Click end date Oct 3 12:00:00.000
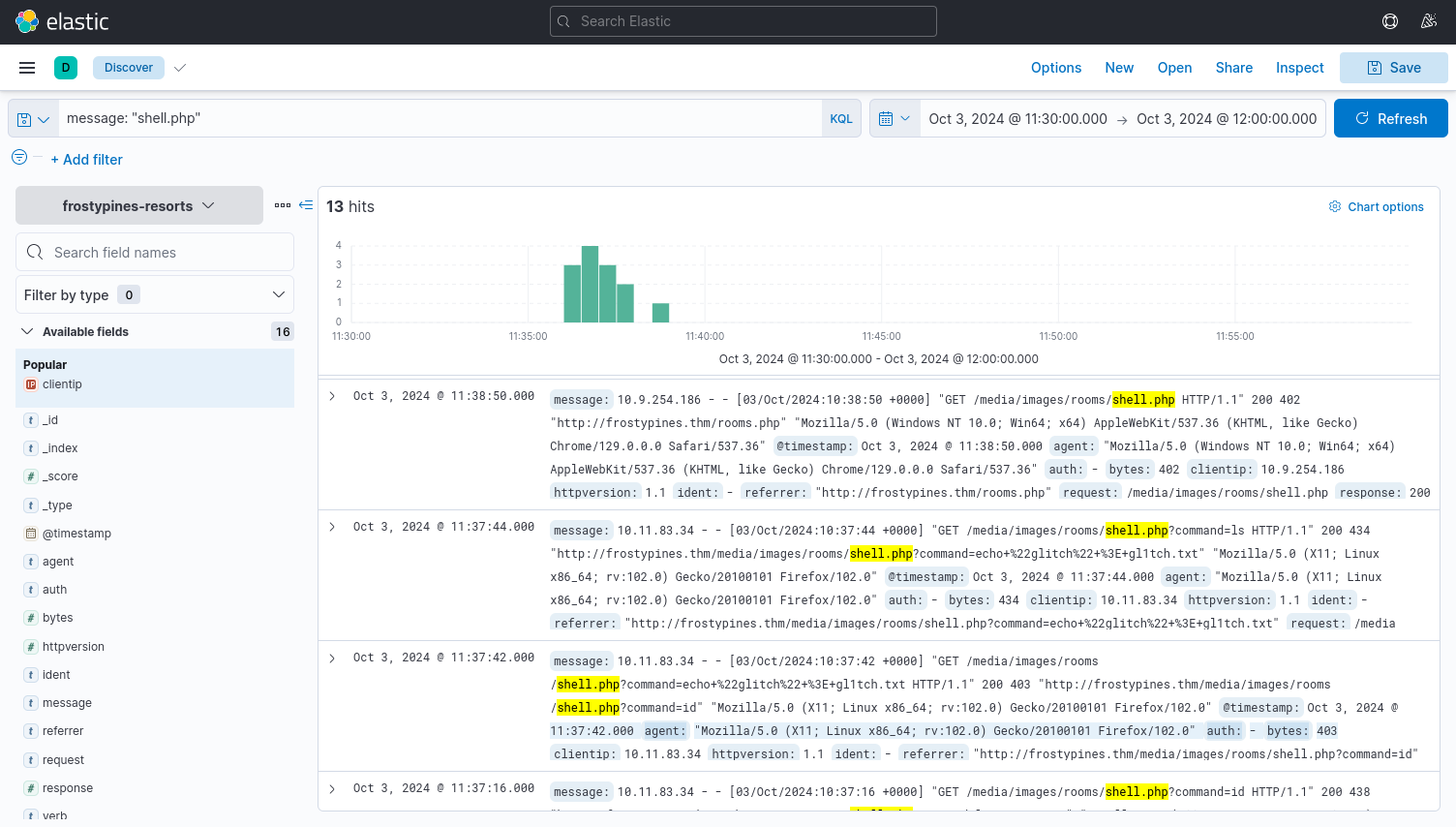This screenshot has width=1456, height=827. [x=1227, y=118]
